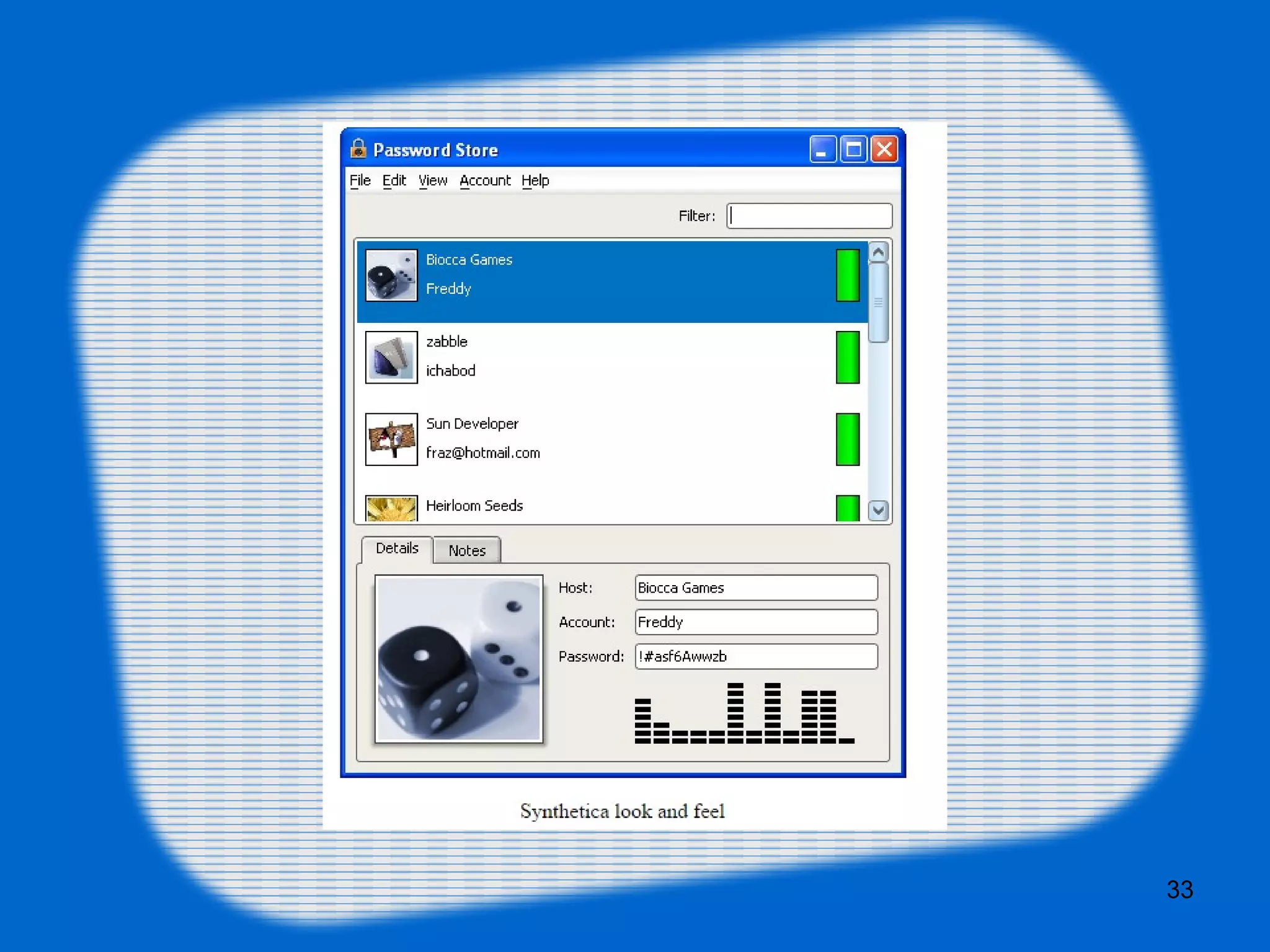Open the Edit menu

point(394,180)
